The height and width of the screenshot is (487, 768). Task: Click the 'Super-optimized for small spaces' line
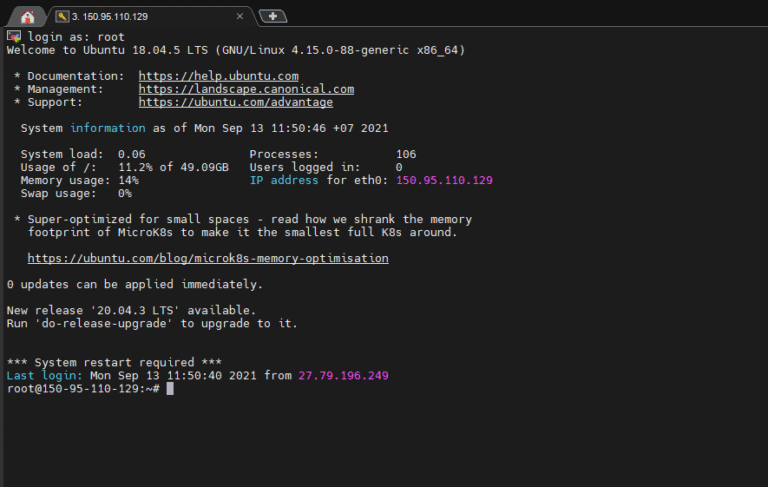coord(243,219)
